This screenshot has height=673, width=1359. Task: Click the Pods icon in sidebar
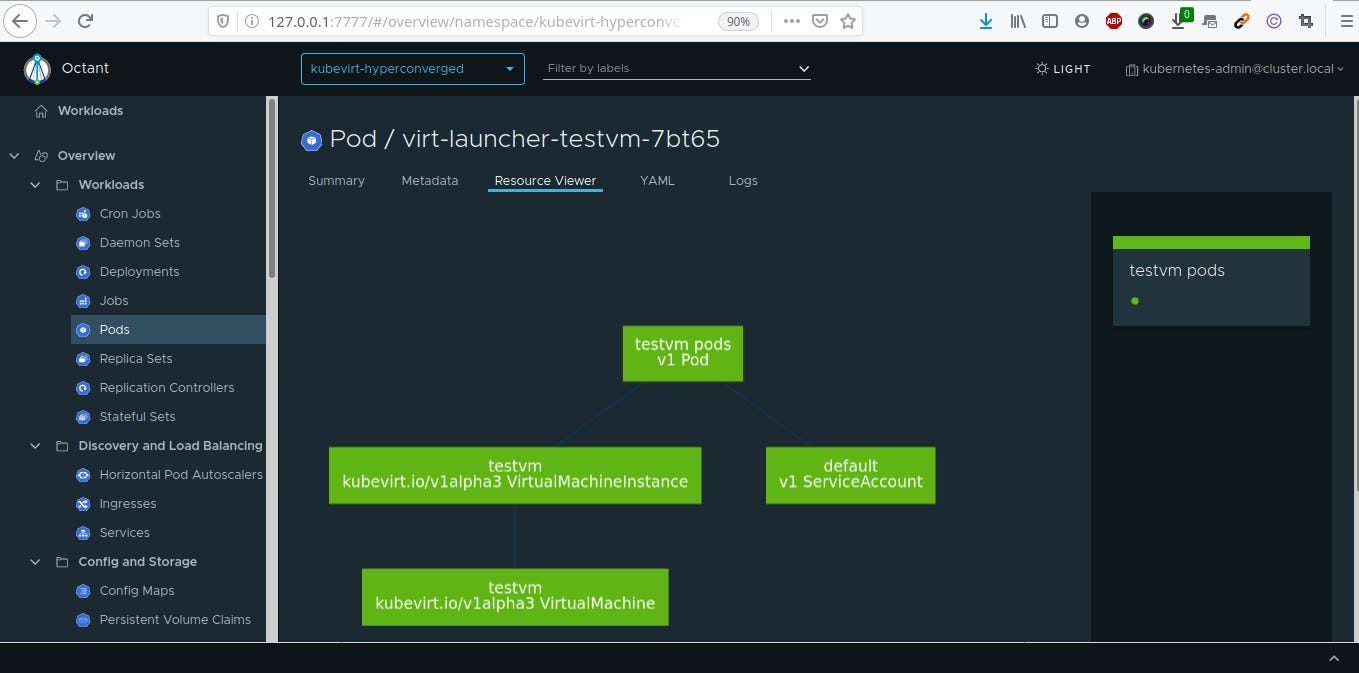click(x=84, y=330)
